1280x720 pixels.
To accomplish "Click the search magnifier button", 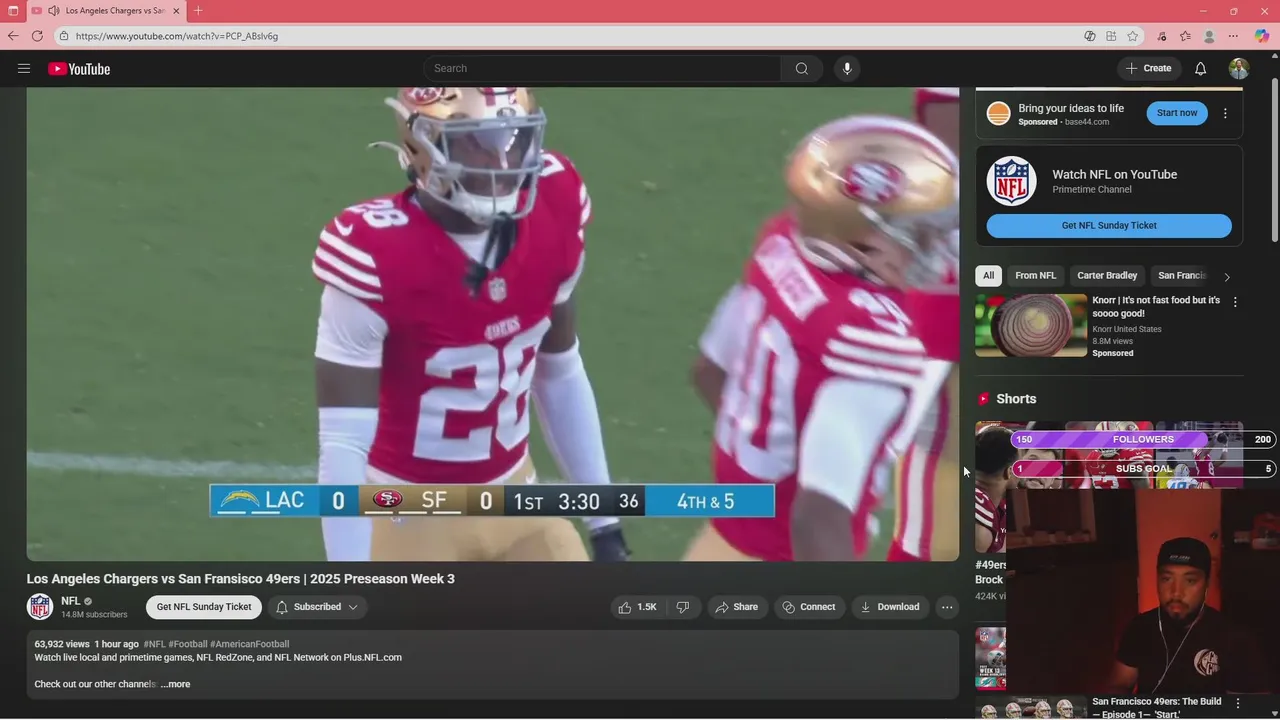I will click(x=802, y=68).
